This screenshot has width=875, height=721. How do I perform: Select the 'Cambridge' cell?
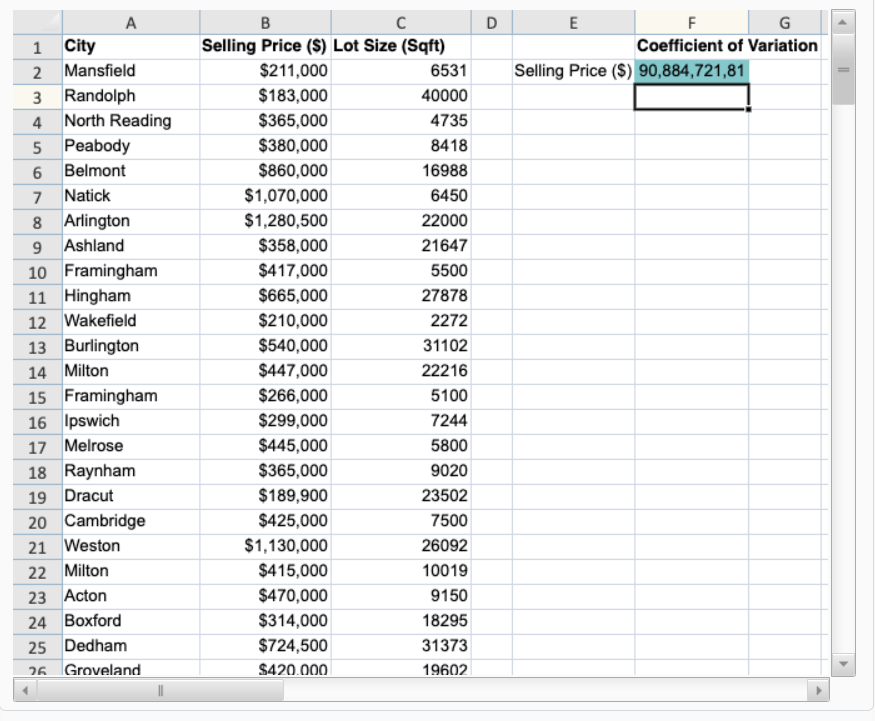coord(131,522)
